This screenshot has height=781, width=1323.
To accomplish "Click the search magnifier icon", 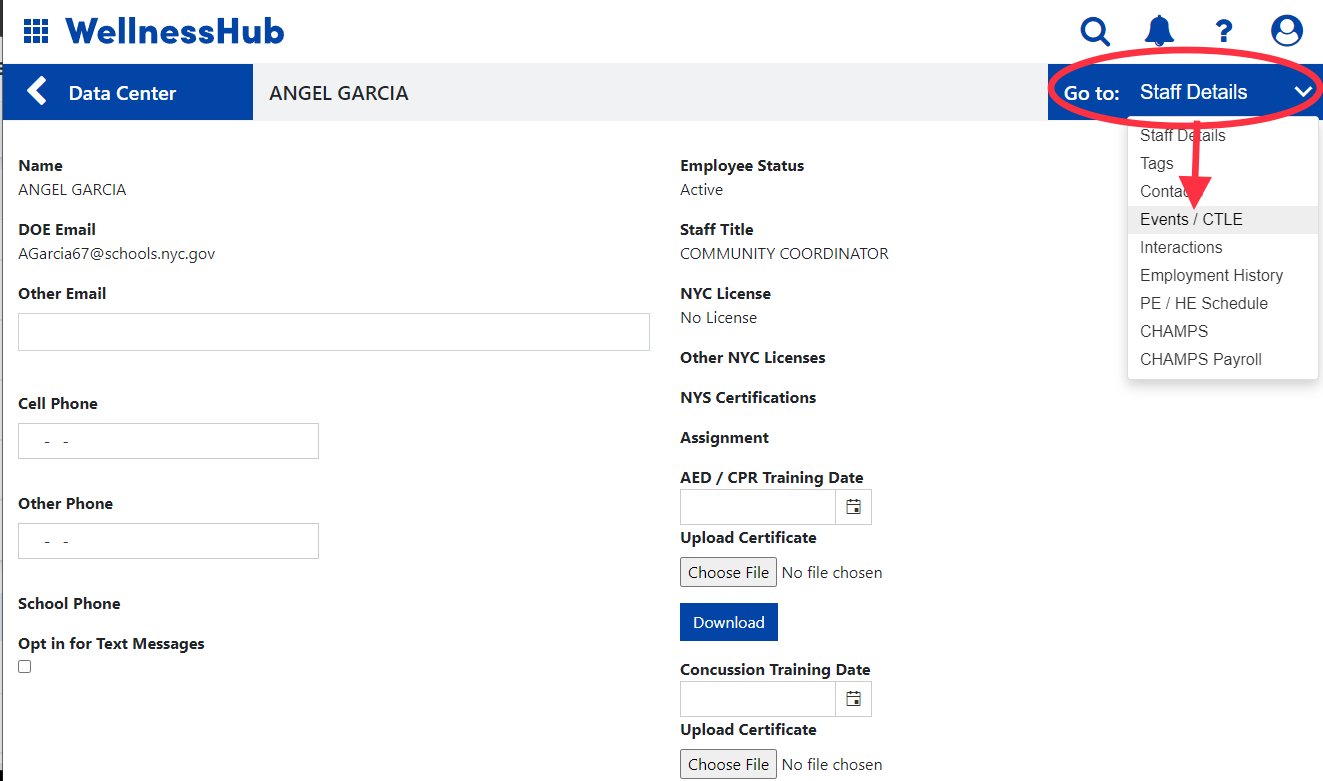I will (x=1096, y=32).
